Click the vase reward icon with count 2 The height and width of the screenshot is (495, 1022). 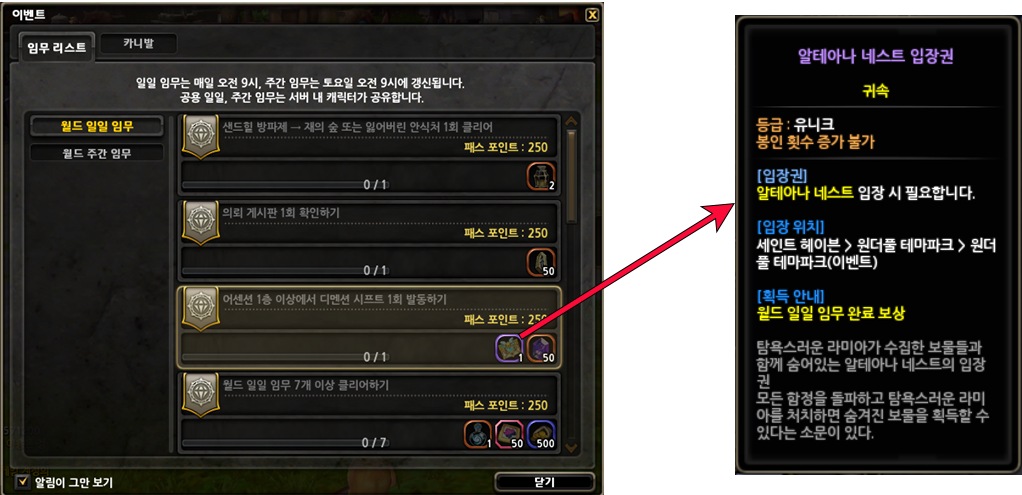540,176
